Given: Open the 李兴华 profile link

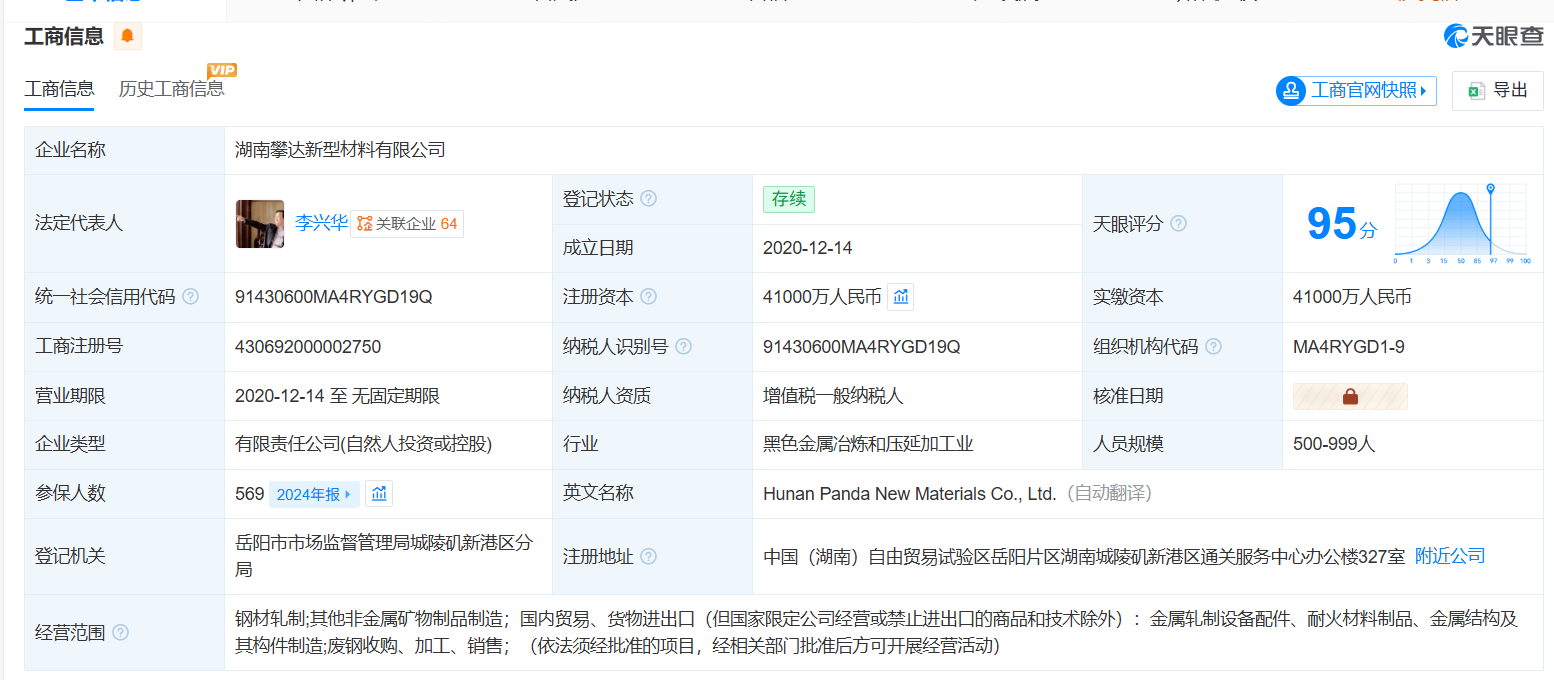Looking at the screenshot, I should [321, 223].
